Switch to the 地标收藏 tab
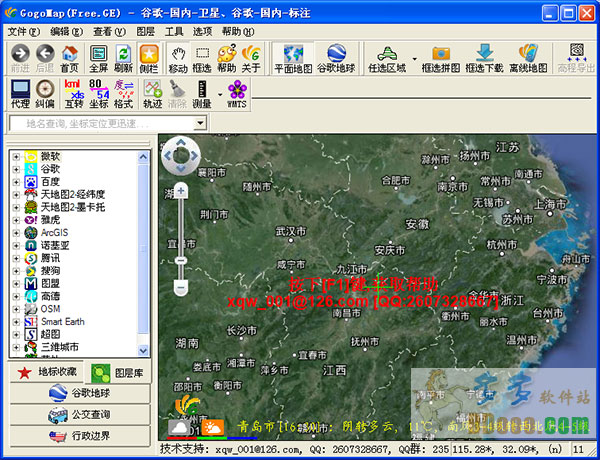The height and width of the screenshot is (460, 600). tap(46, 372)
